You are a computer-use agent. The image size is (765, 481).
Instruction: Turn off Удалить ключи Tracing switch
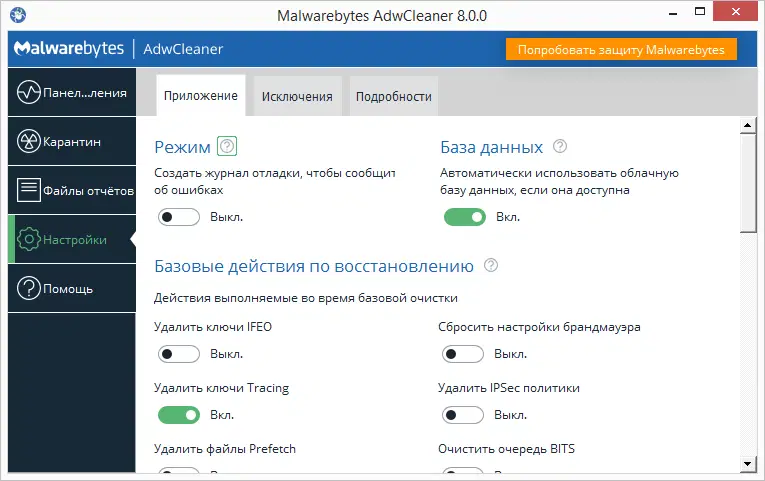(179, 415)
